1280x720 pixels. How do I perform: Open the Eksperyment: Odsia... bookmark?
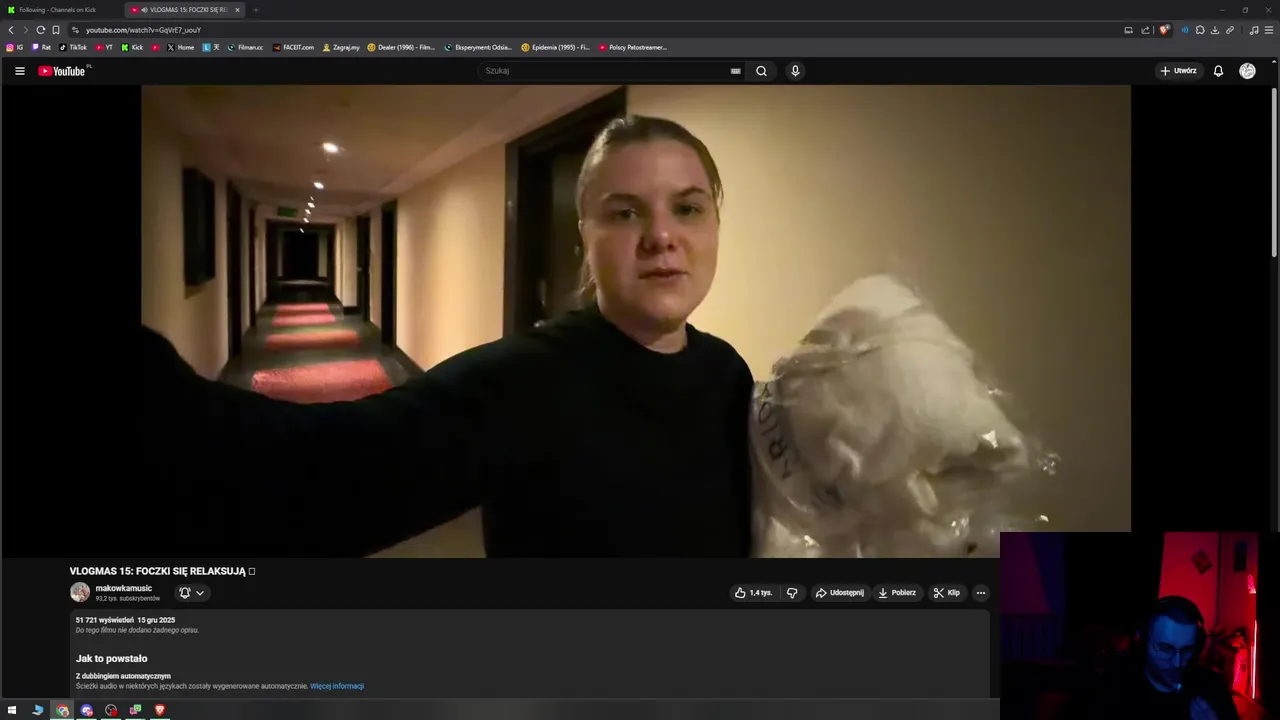pyautogui.click(x=478, y=47)
